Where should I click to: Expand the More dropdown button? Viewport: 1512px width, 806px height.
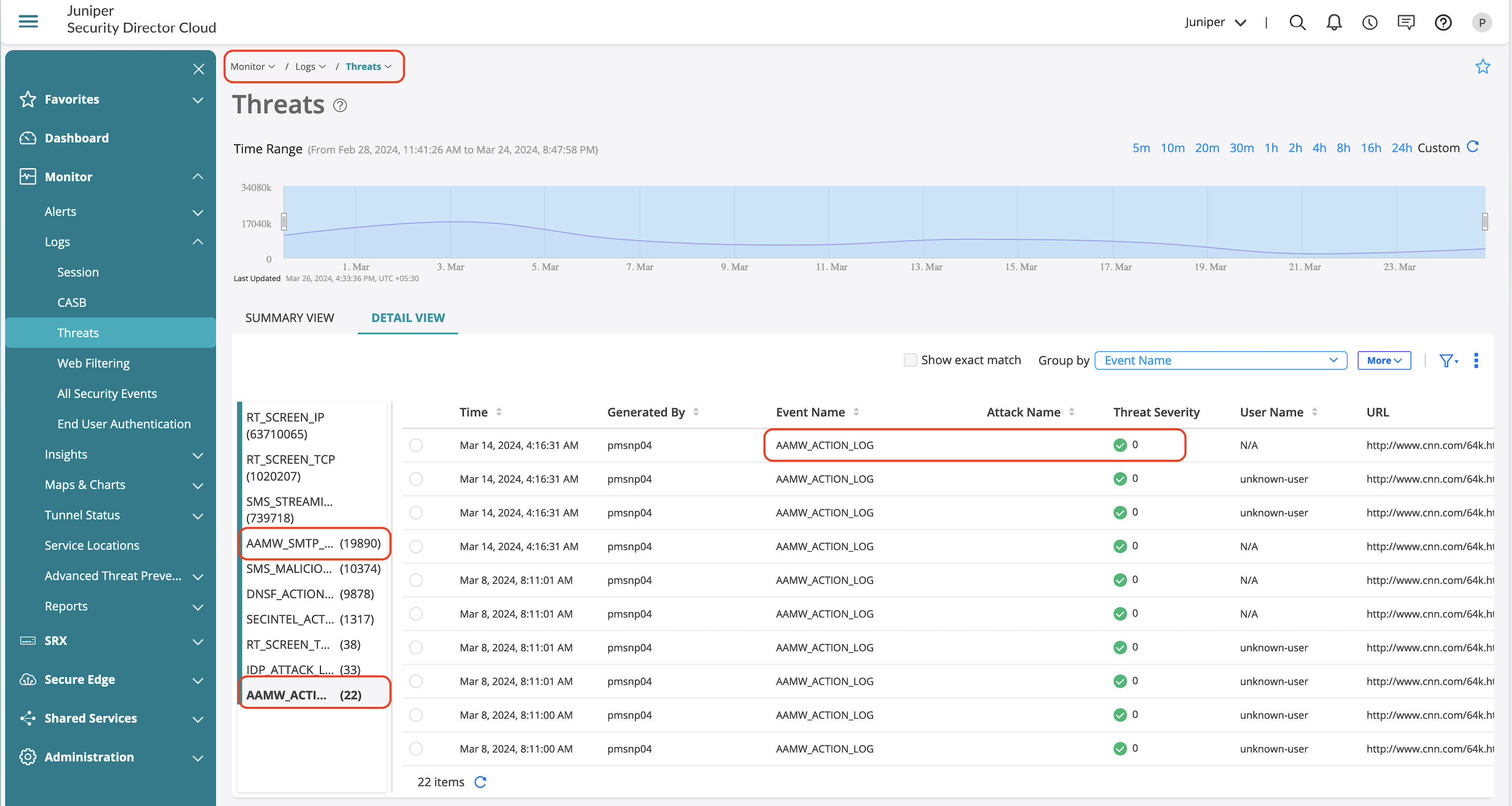1383,360
